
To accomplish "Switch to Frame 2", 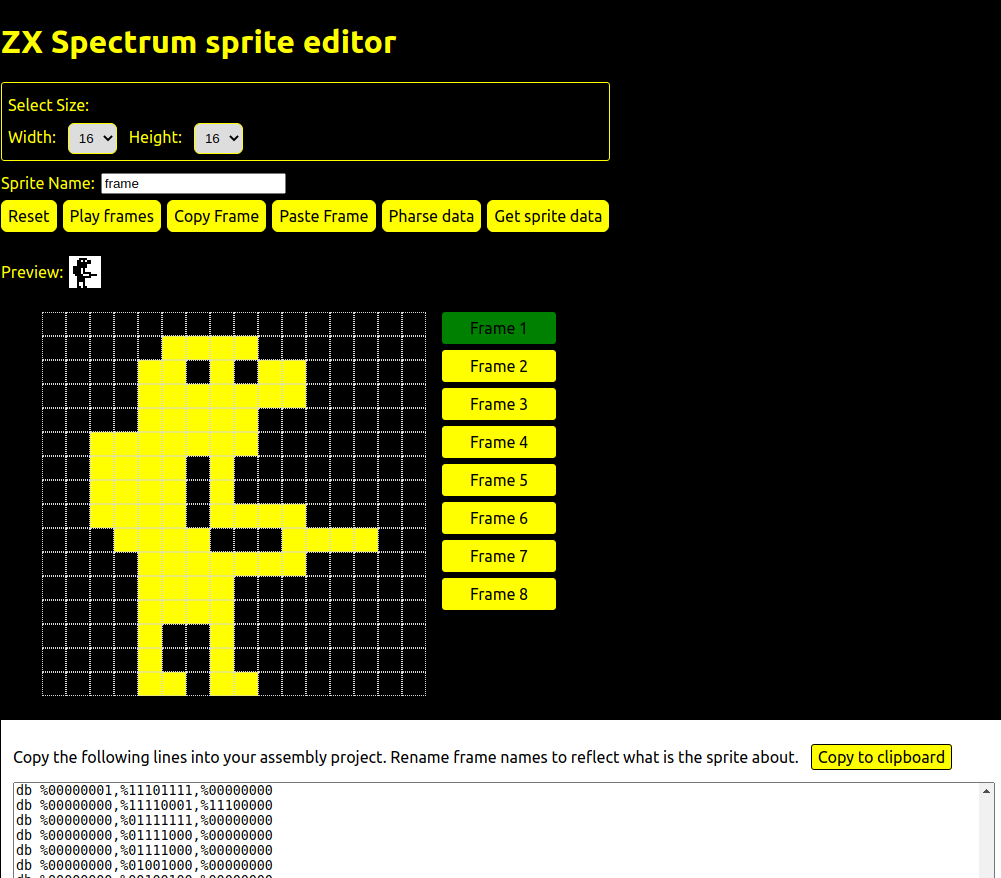I will tap(499, 367).
